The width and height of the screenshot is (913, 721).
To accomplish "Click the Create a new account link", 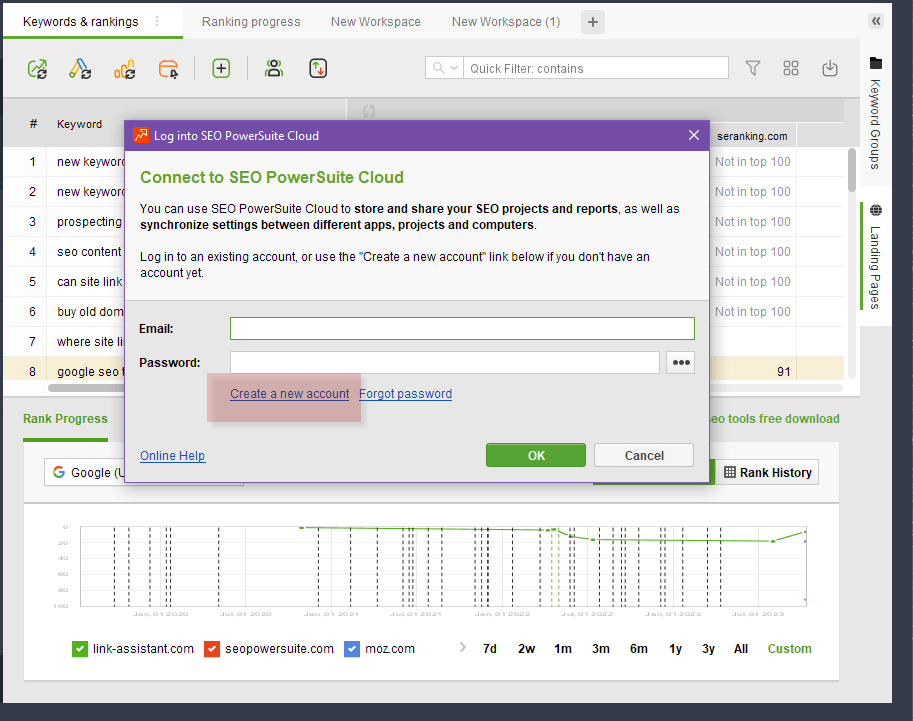I will [x=289, y=394].
